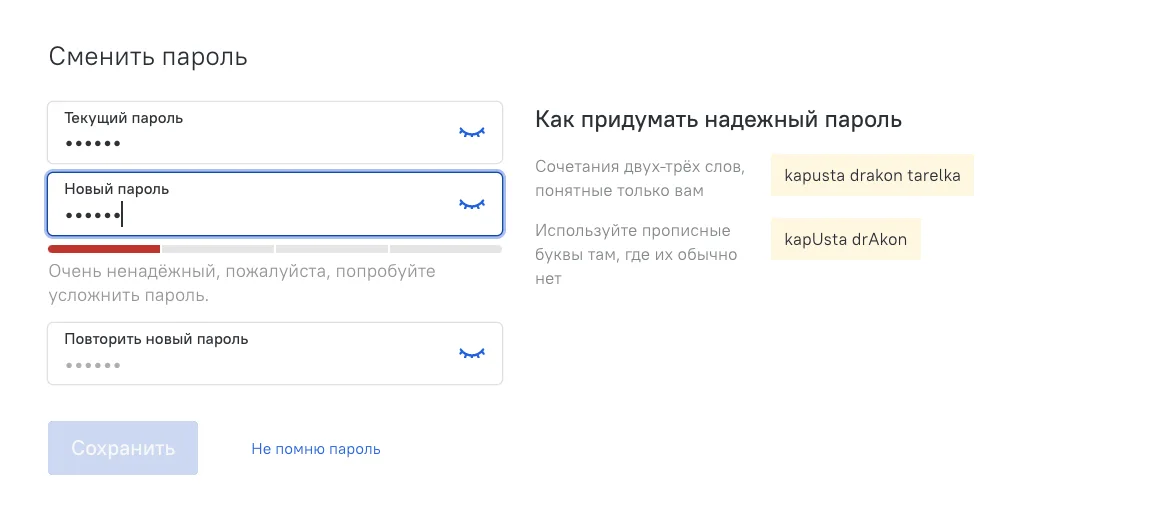This screenshot has height=514, width=1152.
Task: Click the Сменить пароль heading
Action: [x=148, y=57]
